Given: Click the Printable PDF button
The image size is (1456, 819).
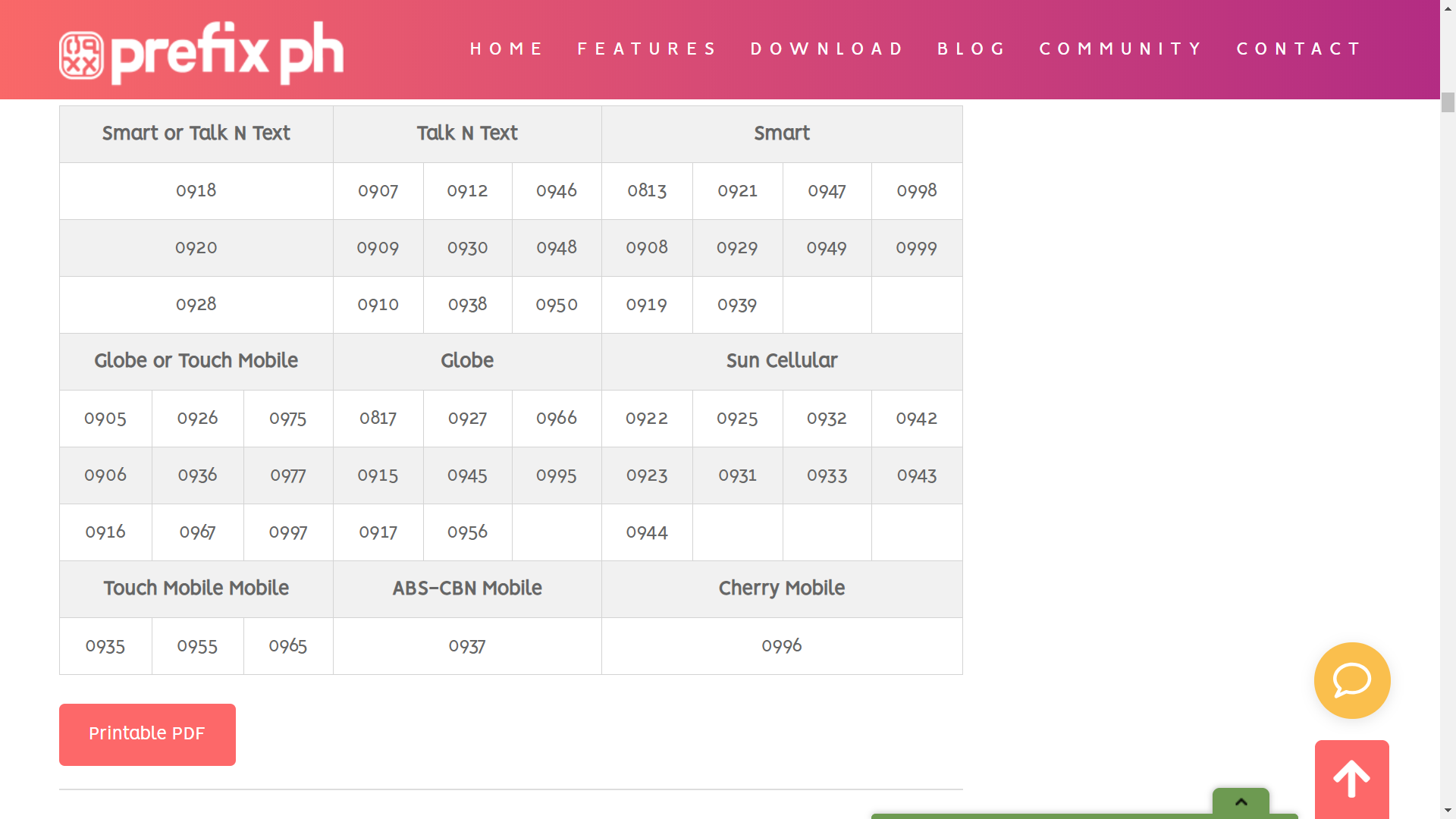Looking at the screenshot, I should pyautogui.click(x=147, y=734).
